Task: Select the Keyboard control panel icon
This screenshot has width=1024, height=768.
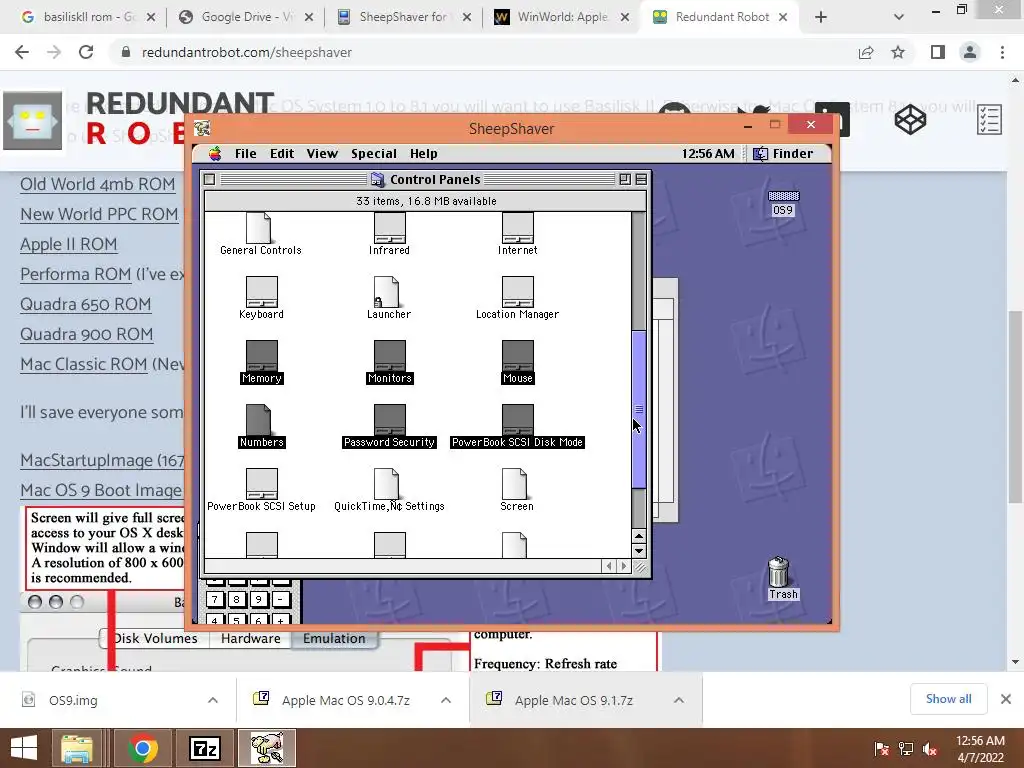Action: [x=261, y=292]
